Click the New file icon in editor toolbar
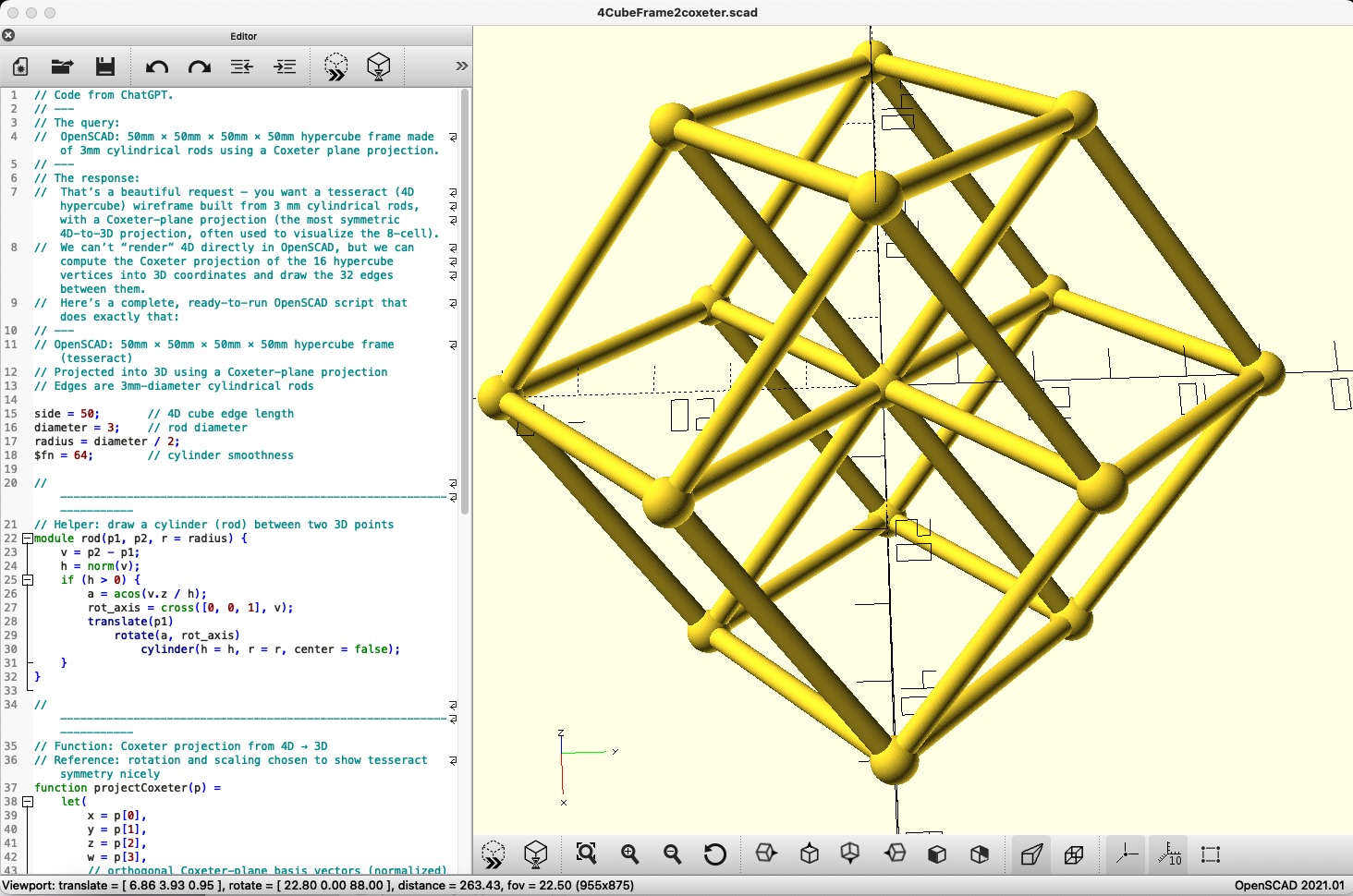This screenshot has height=896, width=1353. tap(20, 67)
